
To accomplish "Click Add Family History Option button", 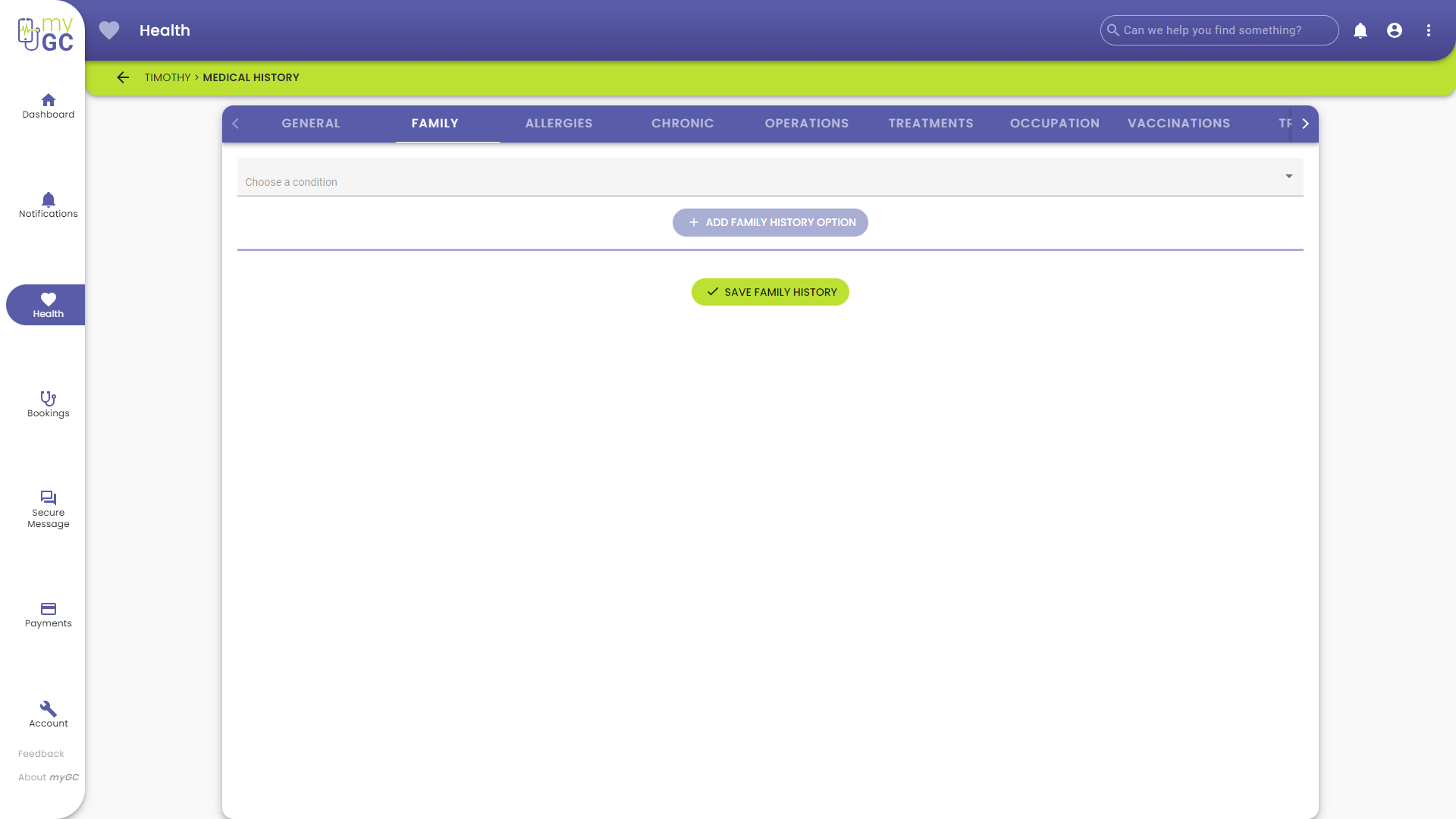I will (x=770, y=222).
